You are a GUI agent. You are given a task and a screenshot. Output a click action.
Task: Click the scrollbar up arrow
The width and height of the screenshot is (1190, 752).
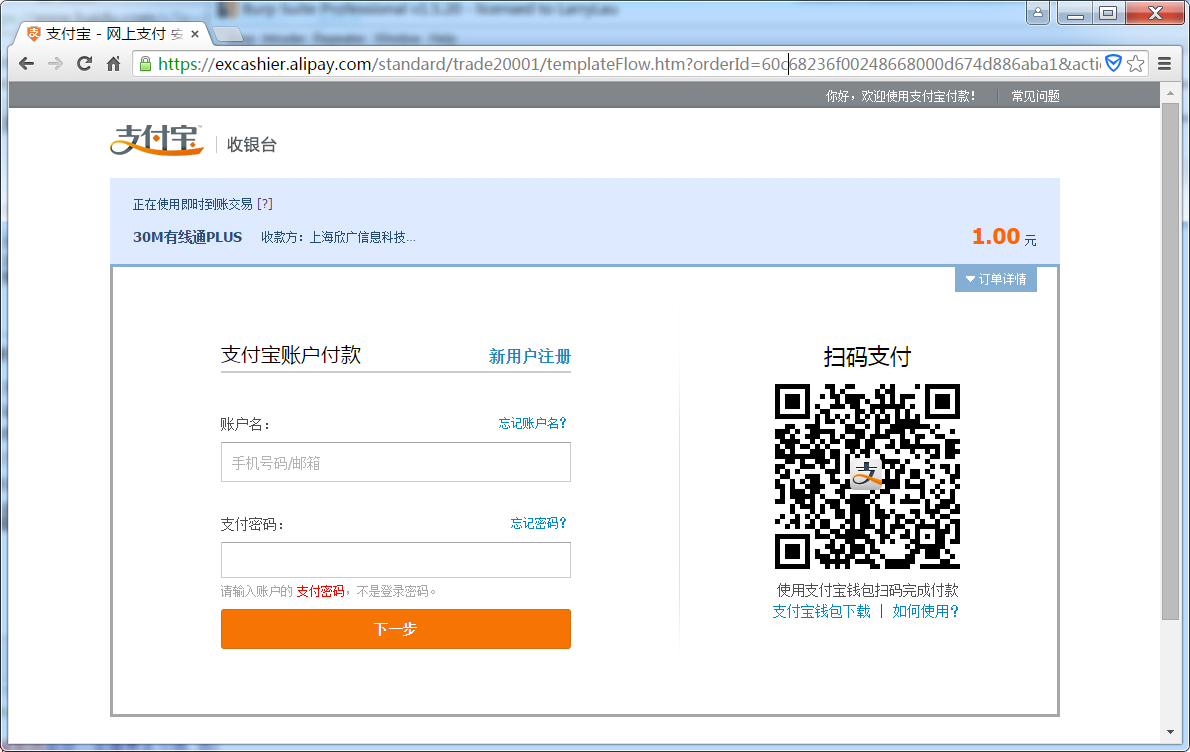(x=1170, y=93)
